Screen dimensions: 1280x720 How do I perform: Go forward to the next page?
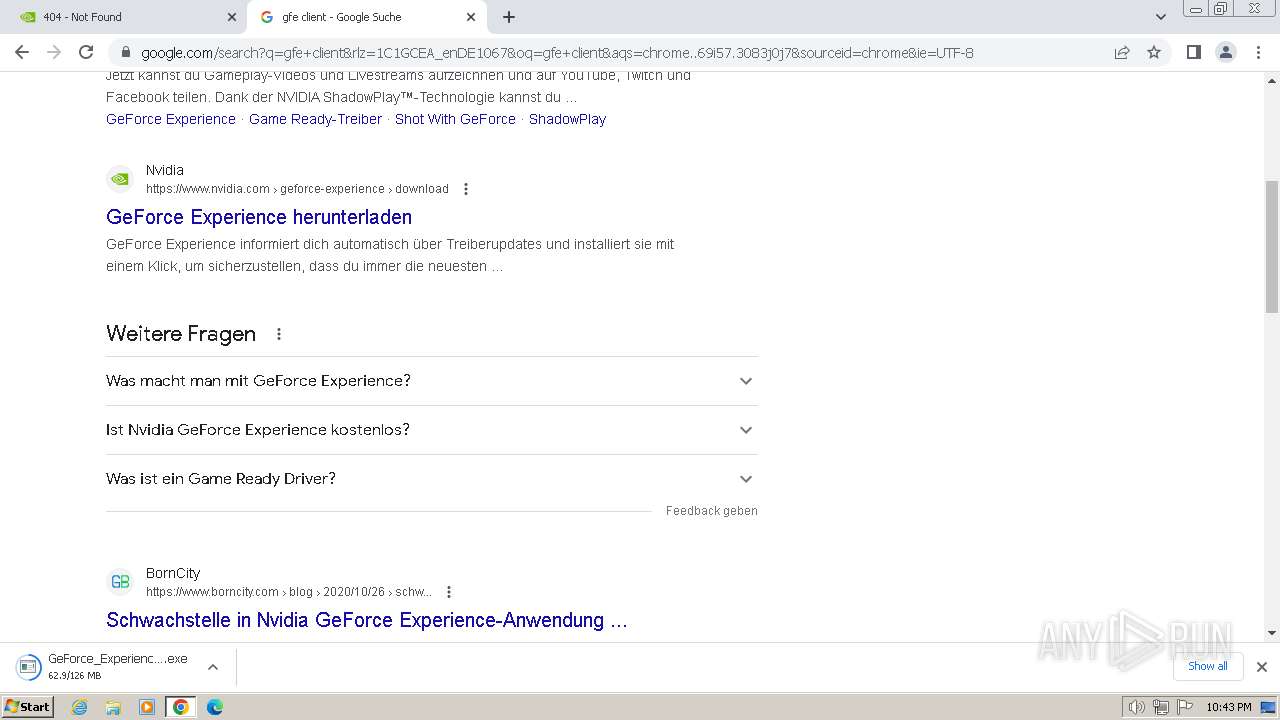(54, 52)
